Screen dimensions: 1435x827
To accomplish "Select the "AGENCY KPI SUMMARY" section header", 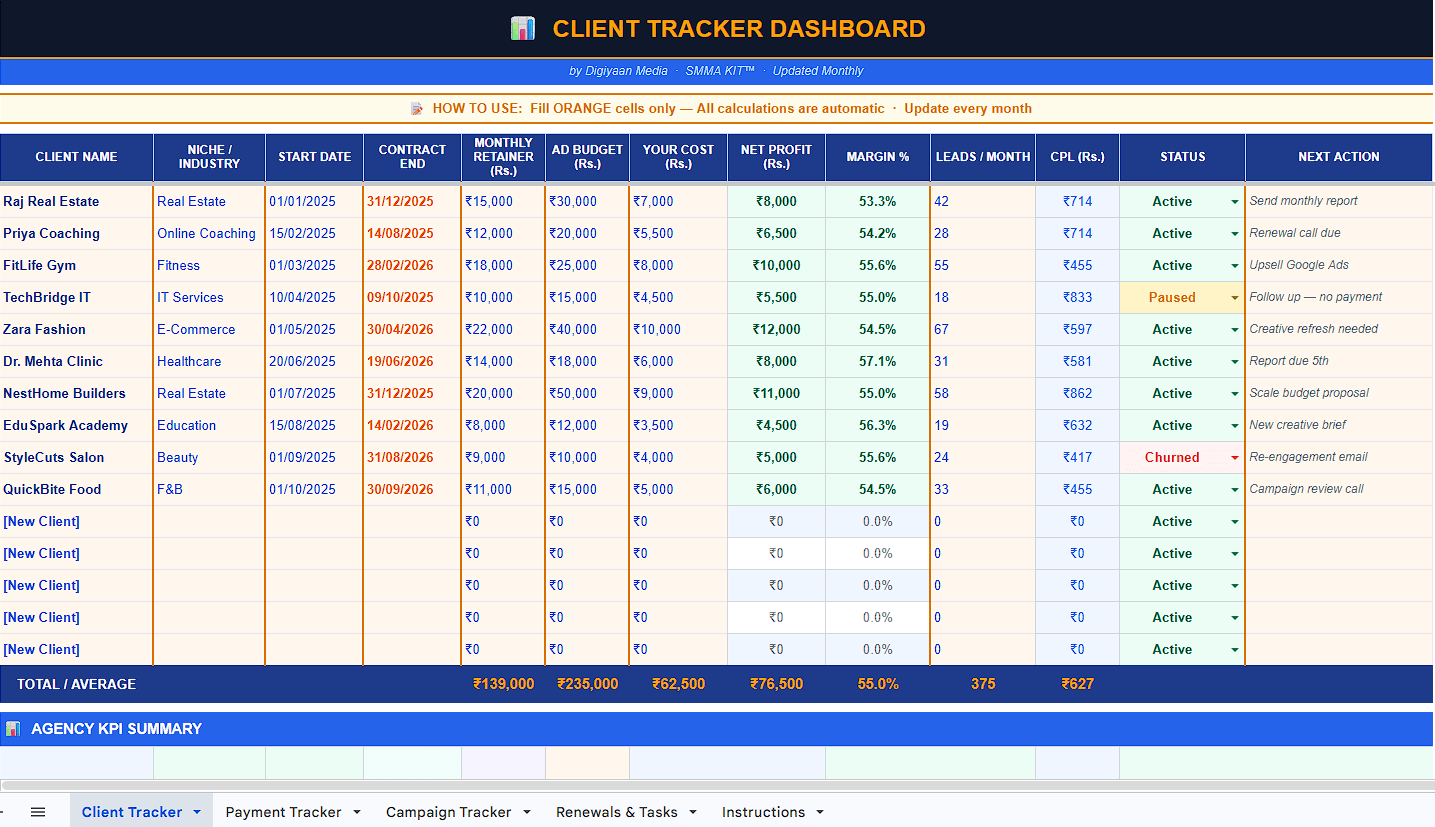I will point(717,729).
